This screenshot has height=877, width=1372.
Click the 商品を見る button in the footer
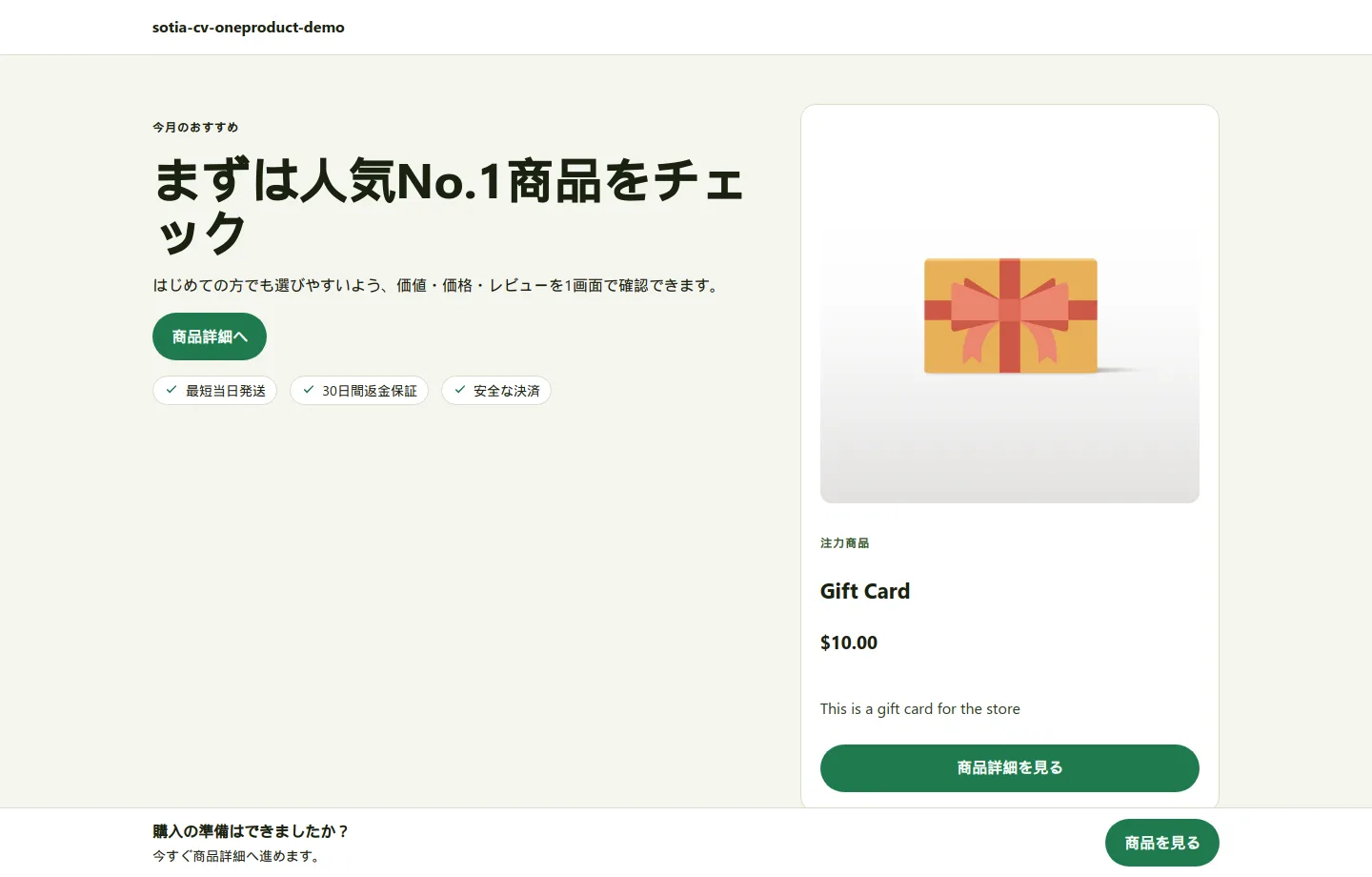pos(1161,842)
